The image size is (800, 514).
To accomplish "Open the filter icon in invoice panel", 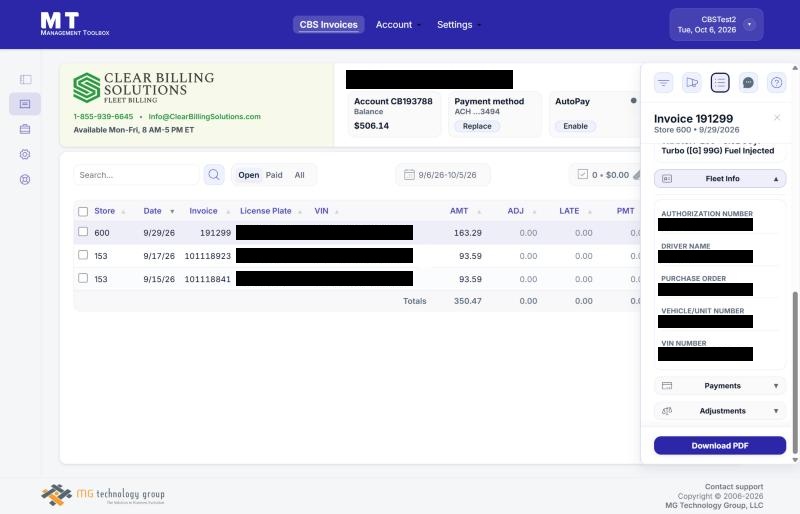I will click(x=663, y=83).
